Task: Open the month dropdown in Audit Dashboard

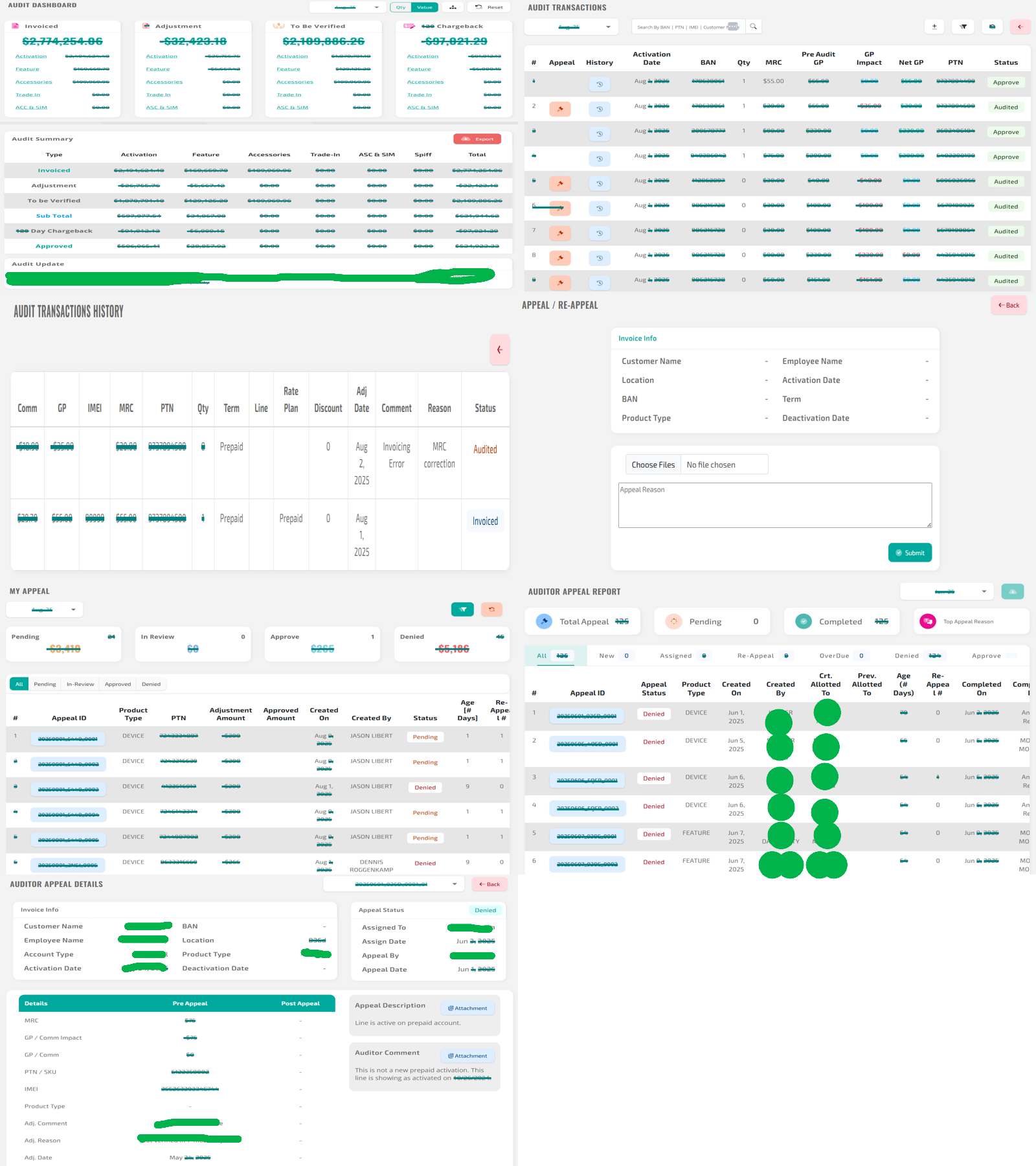Action: (x=348, y=7)
